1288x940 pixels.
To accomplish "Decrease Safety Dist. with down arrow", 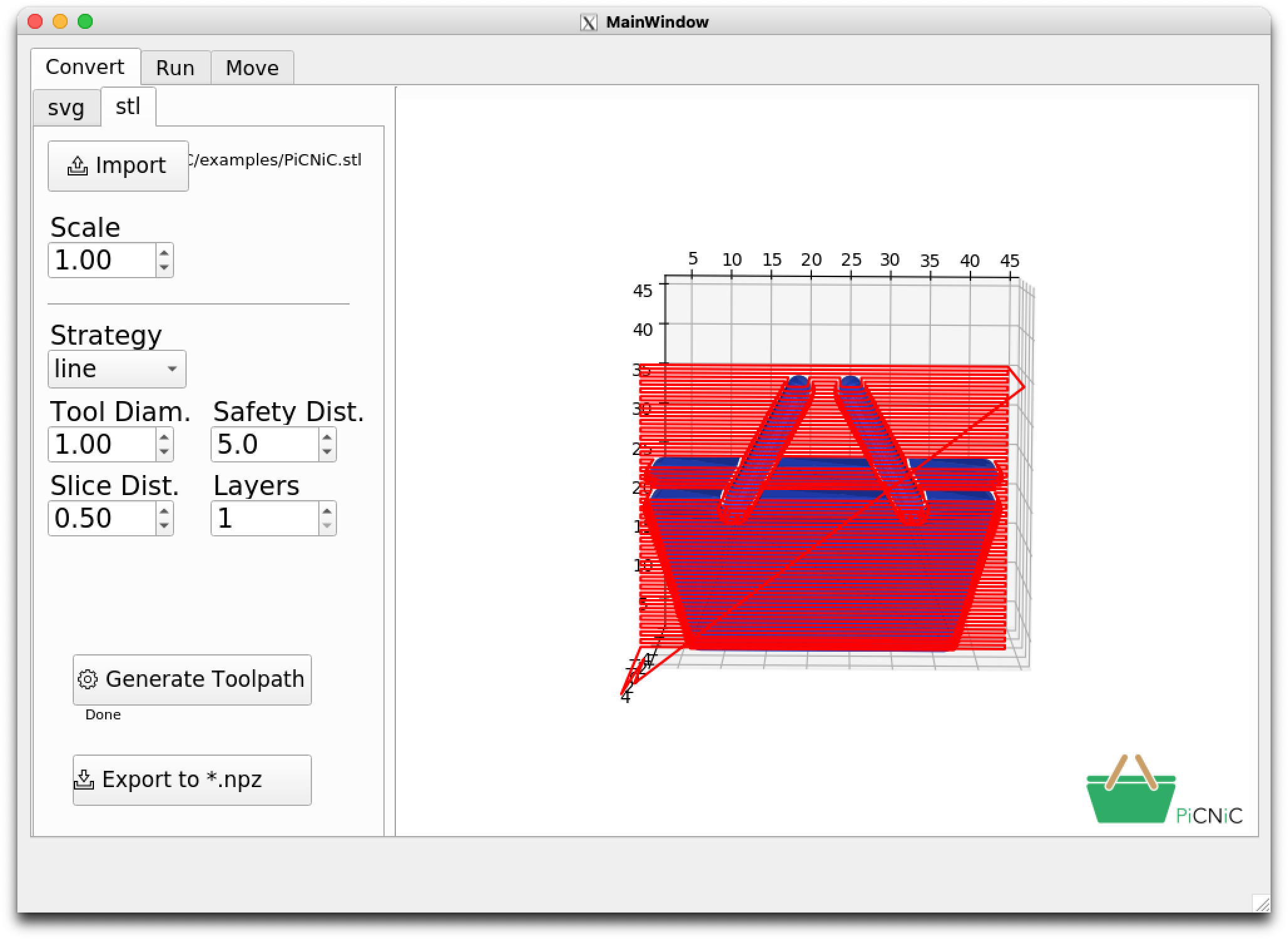I will (x=327, y=452).
